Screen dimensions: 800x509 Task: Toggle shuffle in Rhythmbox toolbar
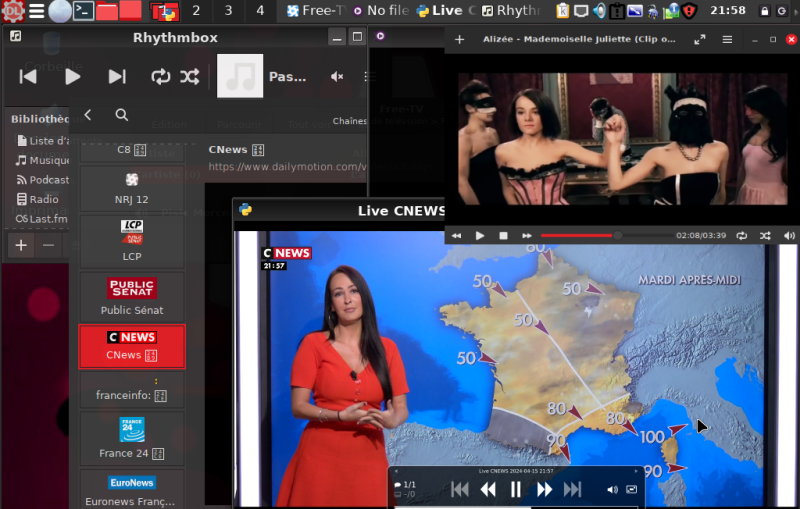190,77
